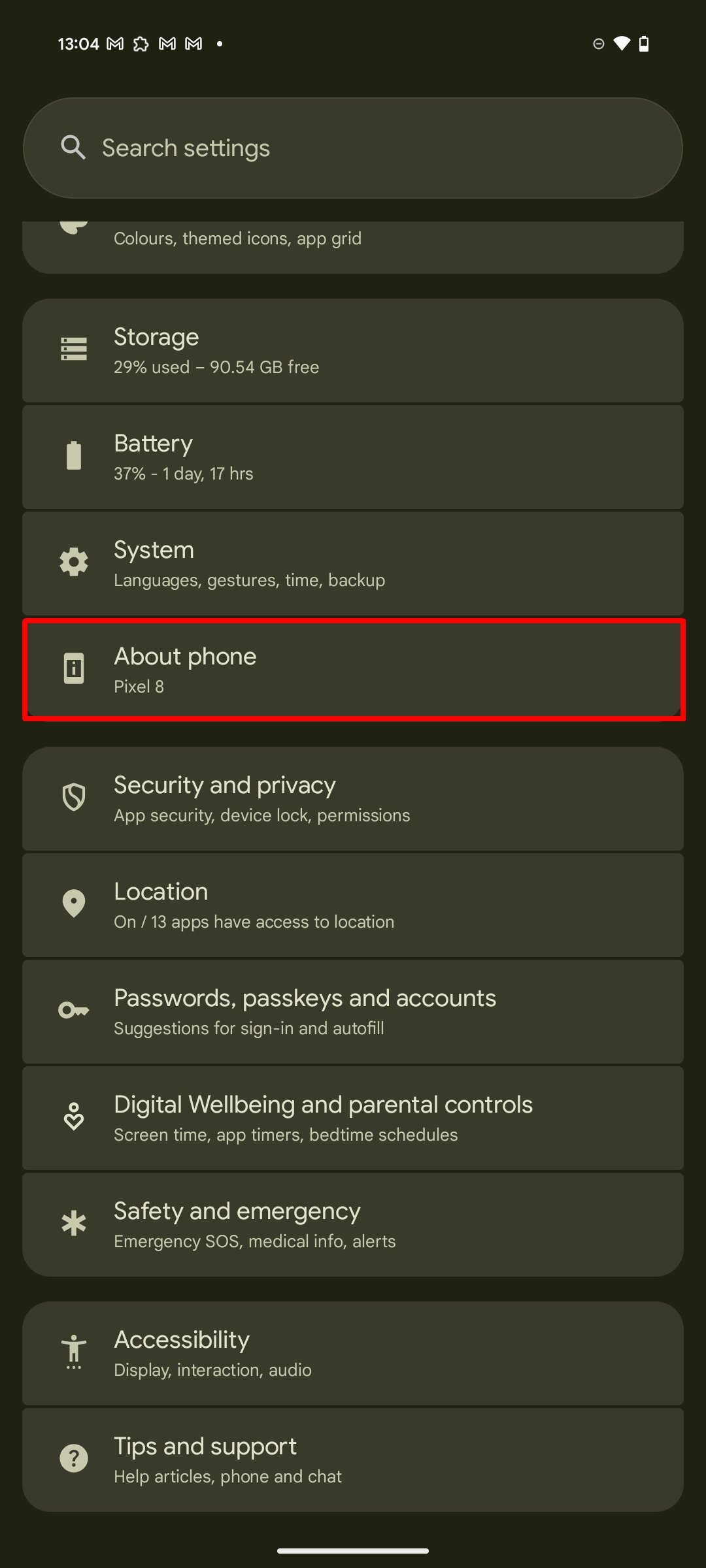Tap the Storage list icon

74,349
